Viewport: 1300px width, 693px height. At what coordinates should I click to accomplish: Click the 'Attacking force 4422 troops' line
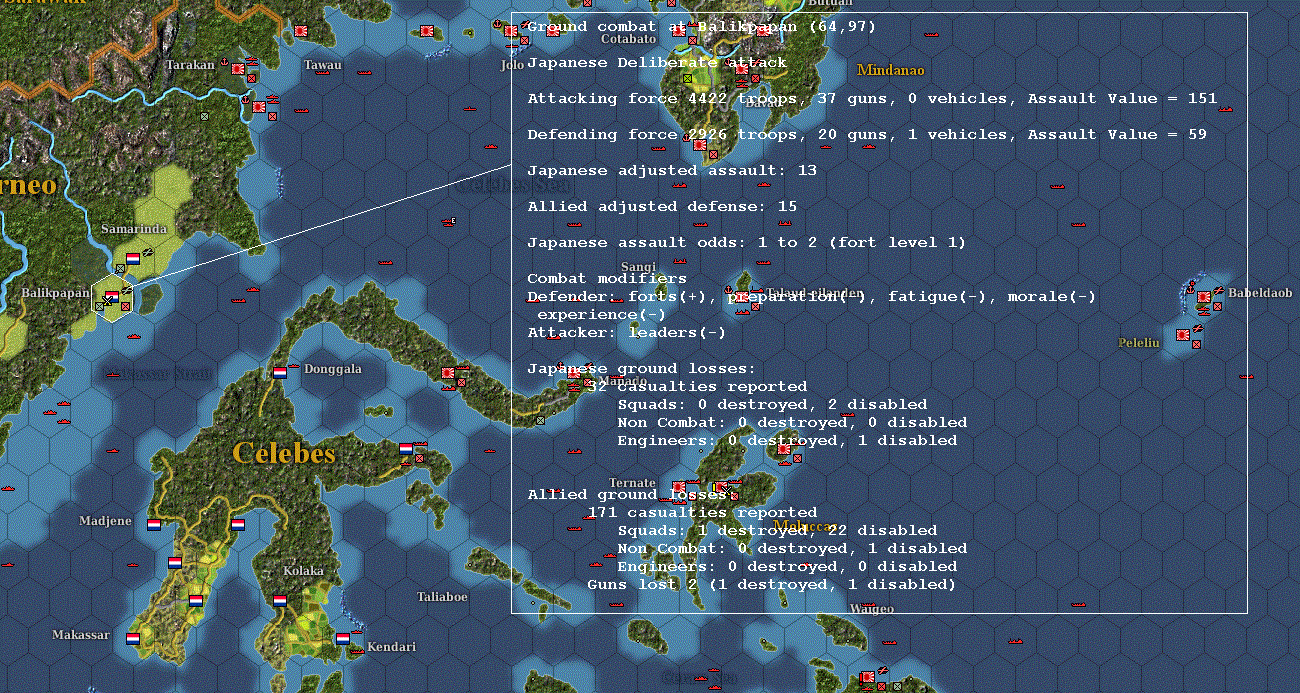pyautogui.click(x=872, y=98)
